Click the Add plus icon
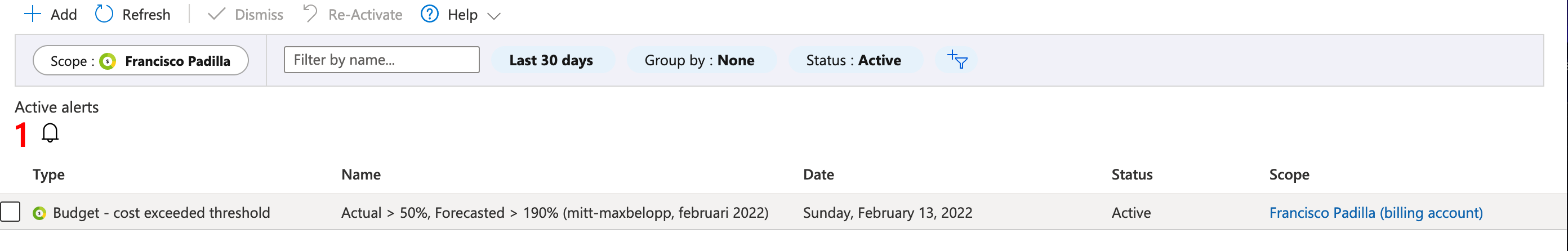 (x=32, y=14)
